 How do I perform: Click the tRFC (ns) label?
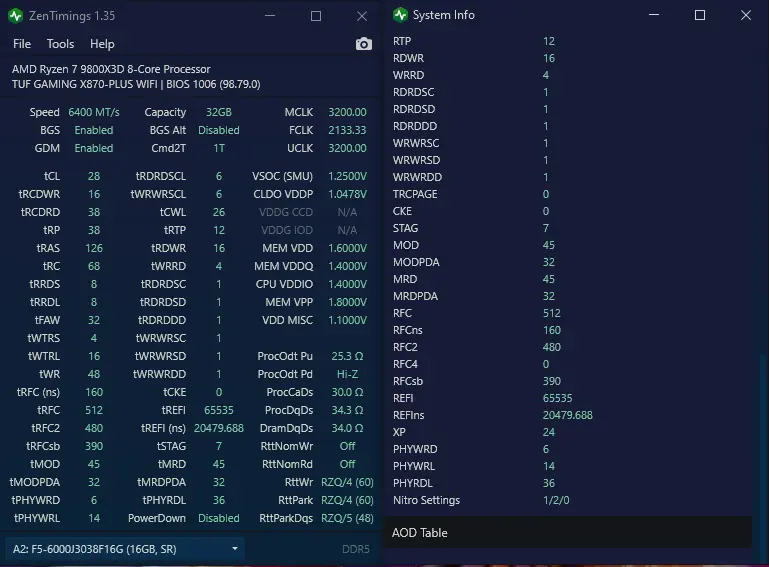point(38,392)
